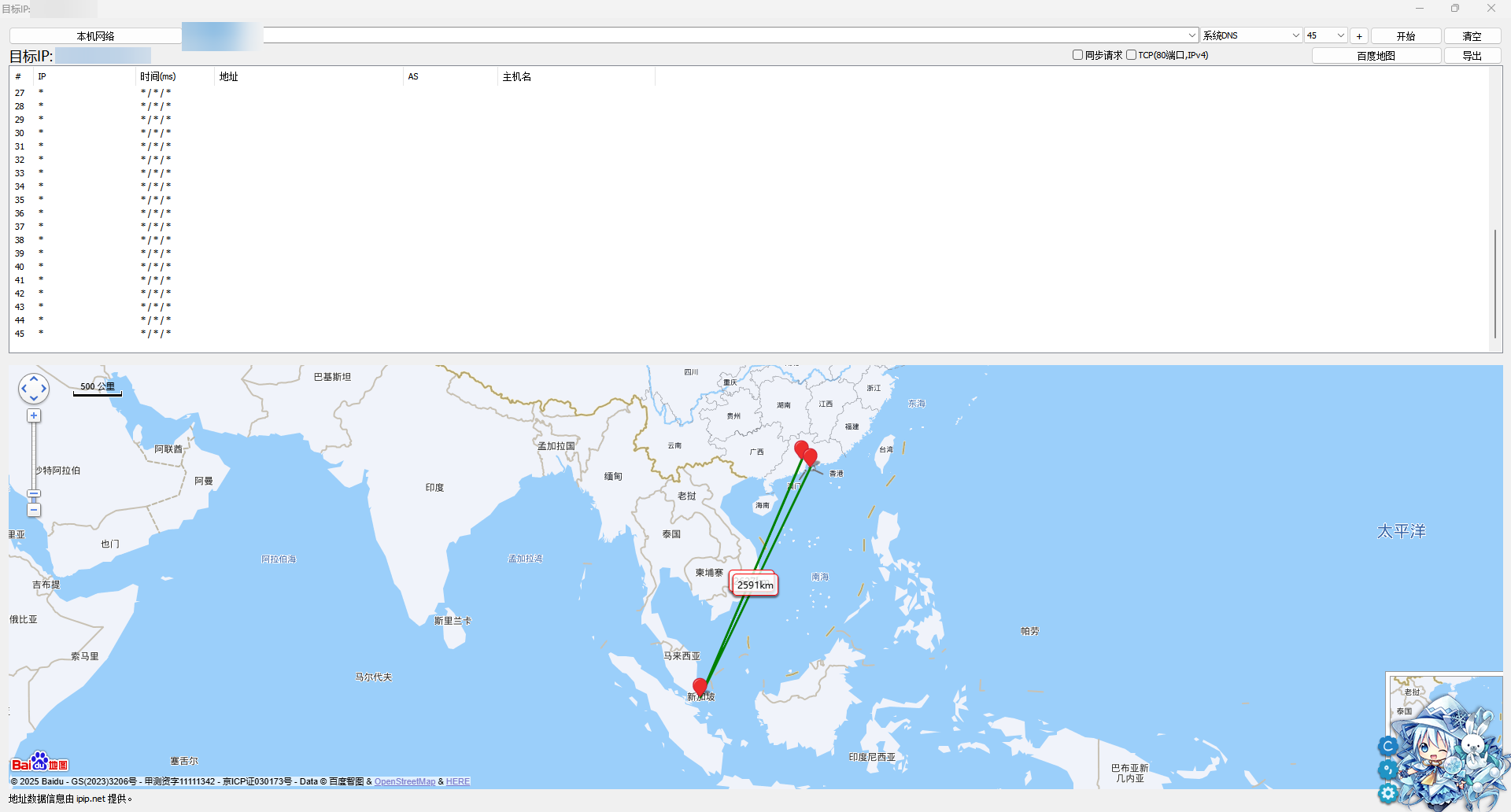The height and width of the screenshot is (812, 1511).
Task: Click the blue refresh badge beside the mascot
Action: tap(1387, 746)
